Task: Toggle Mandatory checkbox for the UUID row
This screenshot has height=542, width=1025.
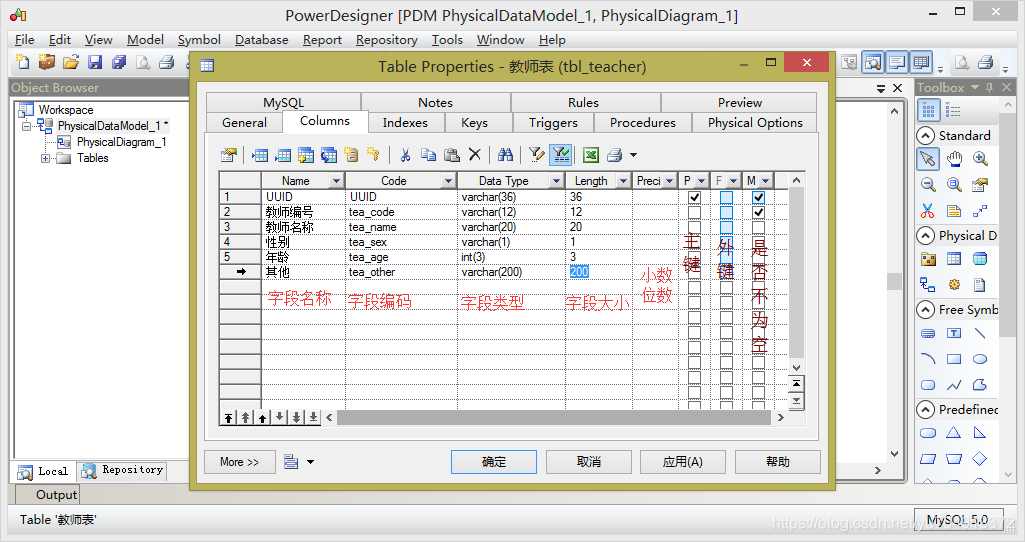Action: point(758,197)
